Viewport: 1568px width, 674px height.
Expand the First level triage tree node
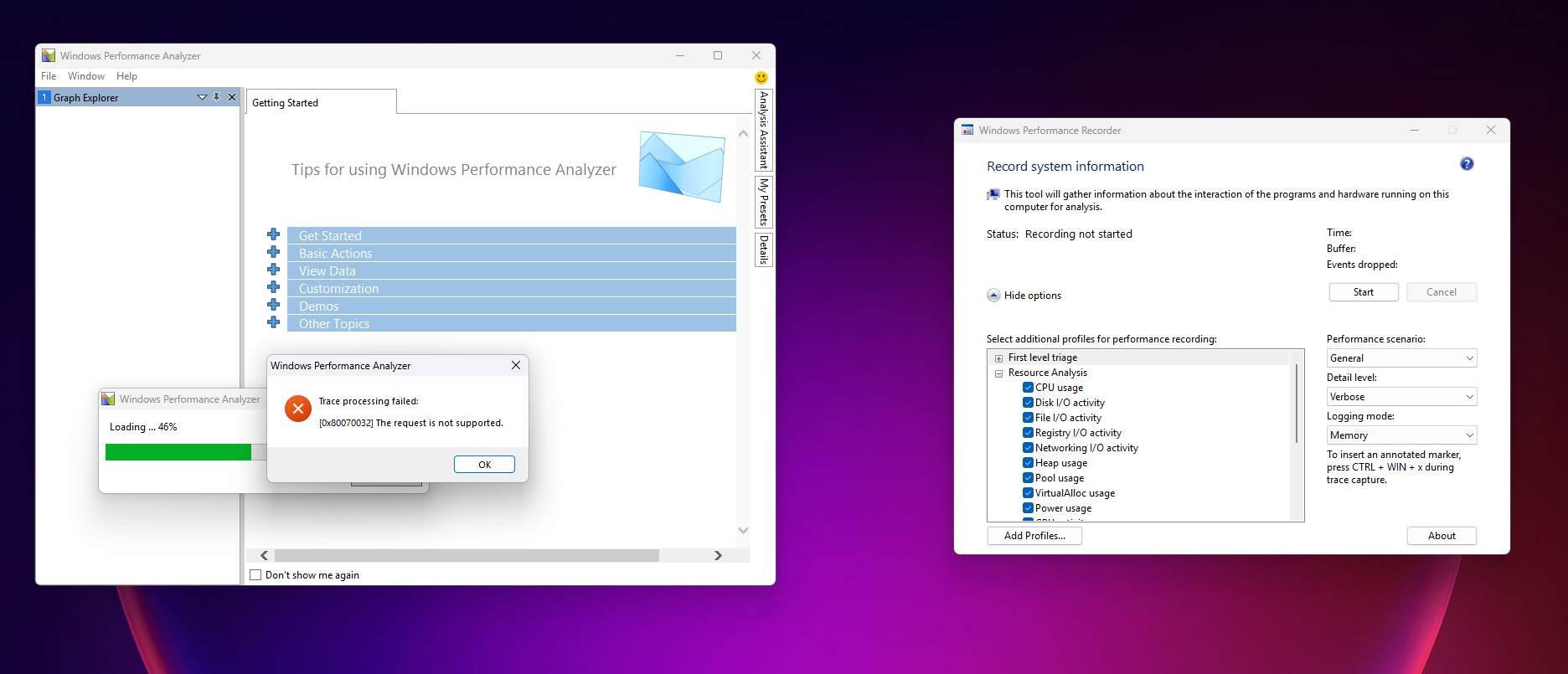click(x=998, y=358)
